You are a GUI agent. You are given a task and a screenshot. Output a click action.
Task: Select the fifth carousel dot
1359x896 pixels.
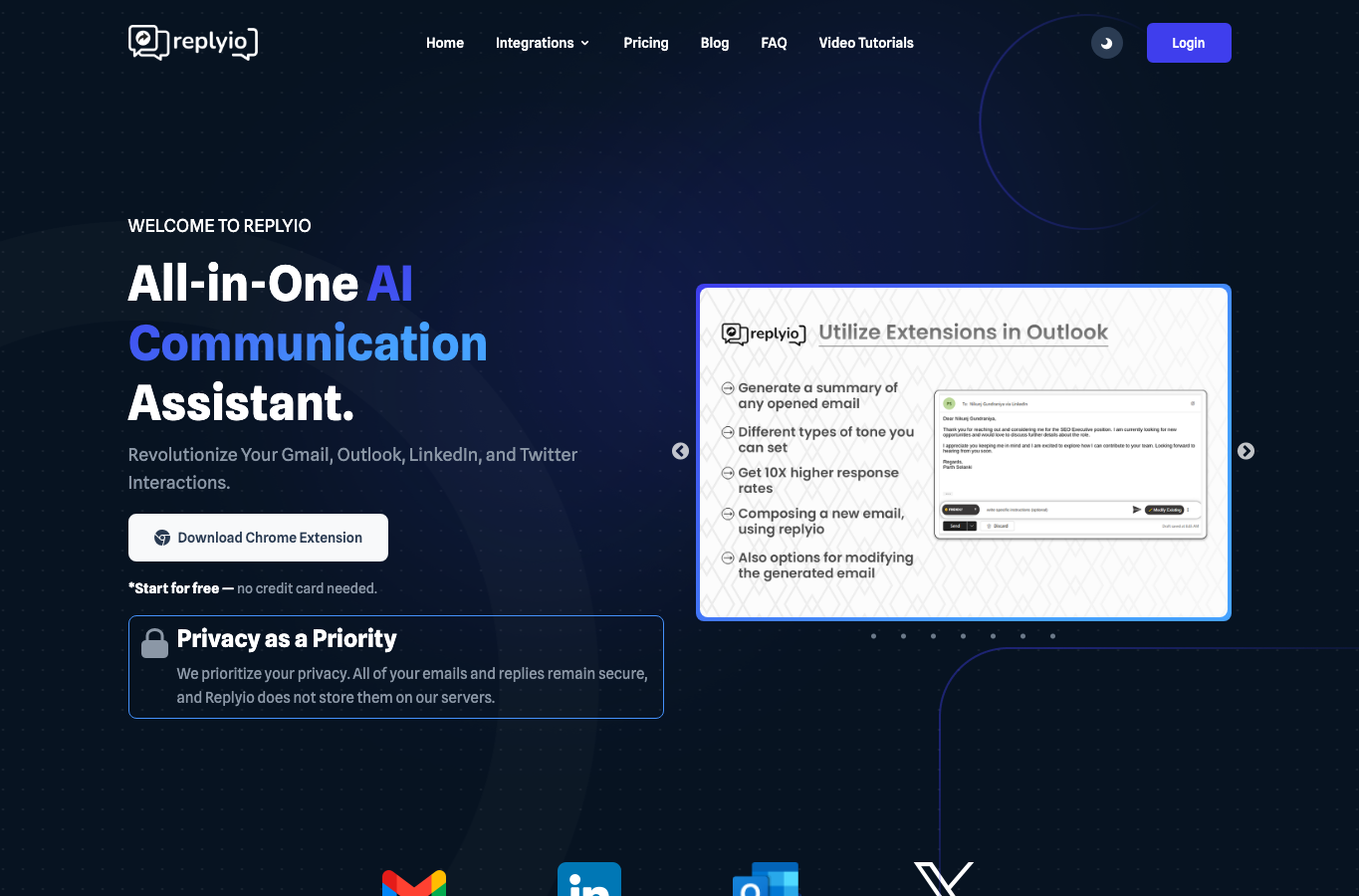coord(993,636)
